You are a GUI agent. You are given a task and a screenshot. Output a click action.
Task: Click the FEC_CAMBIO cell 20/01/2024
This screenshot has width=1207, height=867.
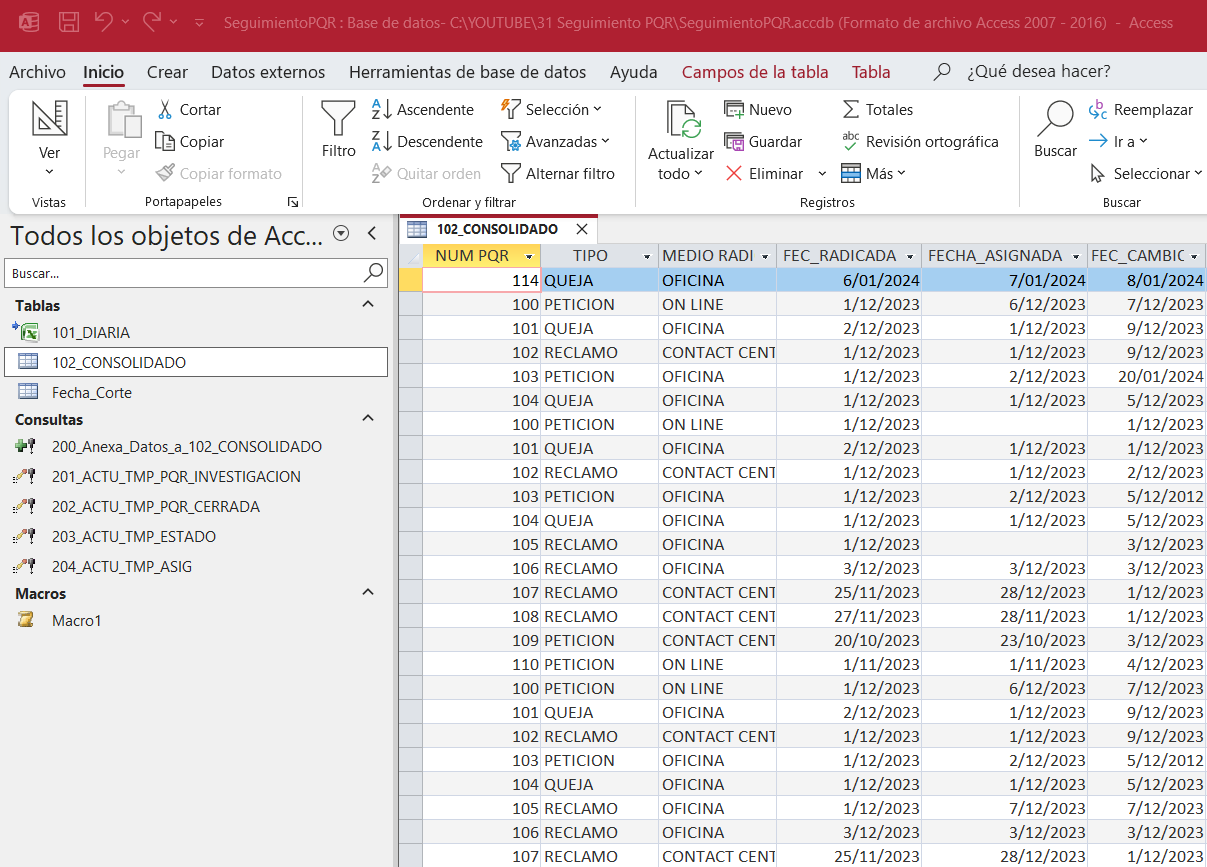point(1147,377)
